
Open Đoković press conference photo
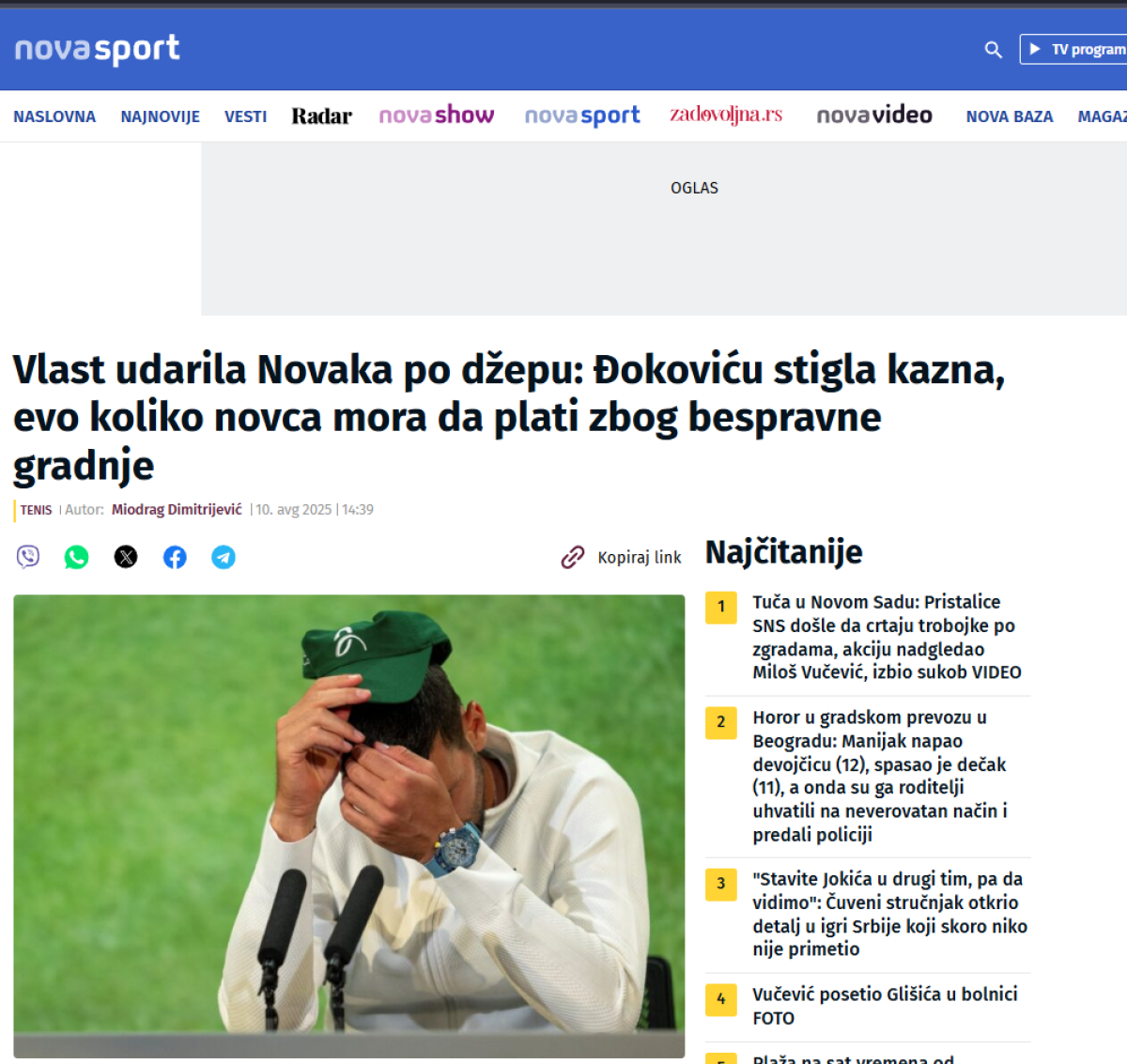point(349,826)
